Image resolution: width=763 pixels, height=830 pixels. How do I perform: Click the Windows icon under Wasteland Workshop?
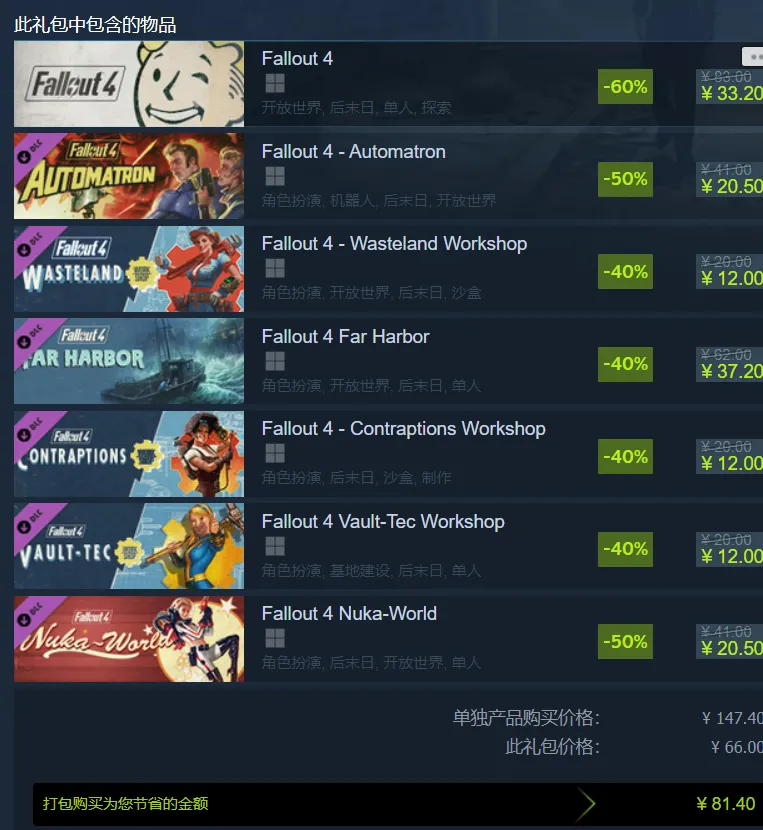pyautogui.click(x=275, y=268)
